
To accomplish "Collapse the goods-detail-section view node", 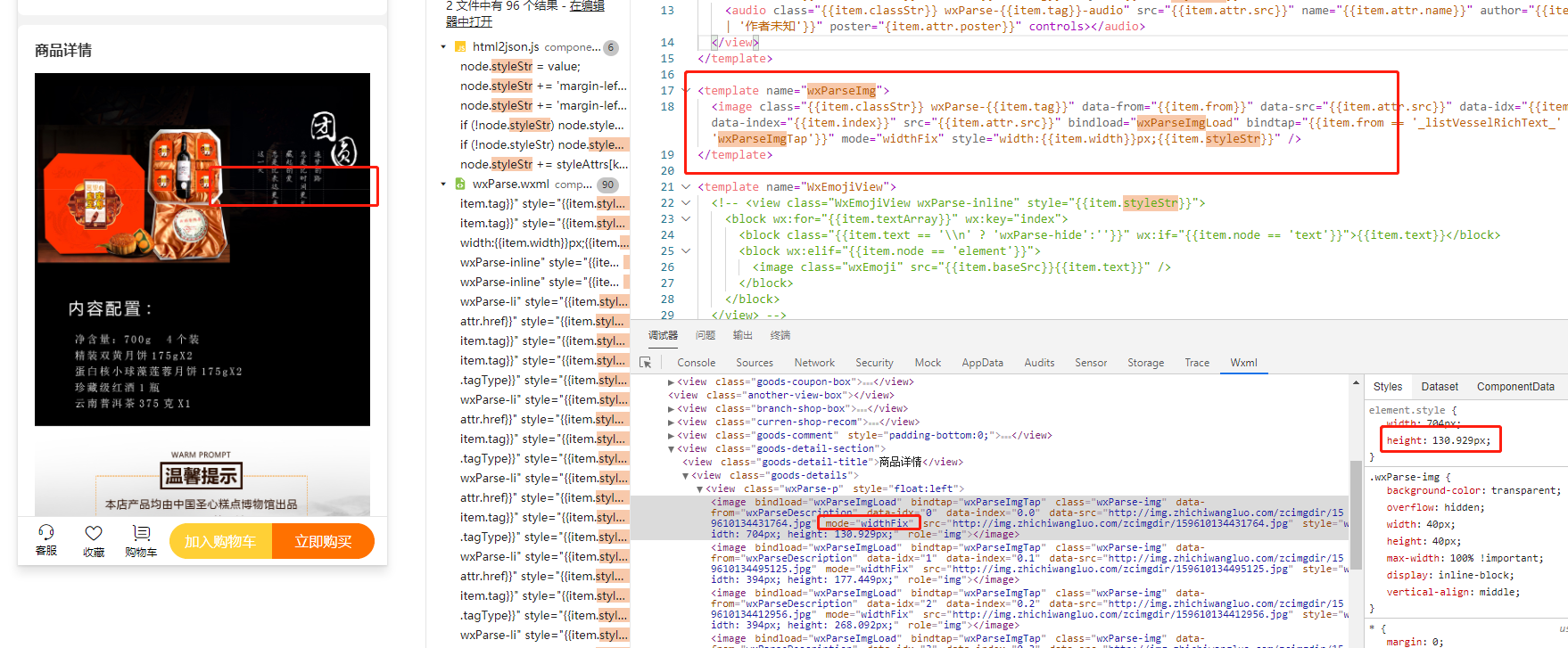I will click(x=672, y=449).
